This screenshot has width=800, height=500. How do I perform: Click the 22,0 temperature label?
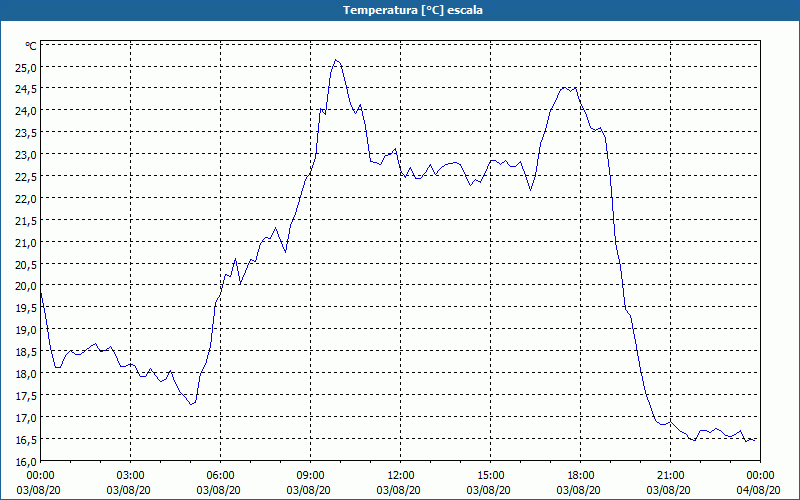27,199
